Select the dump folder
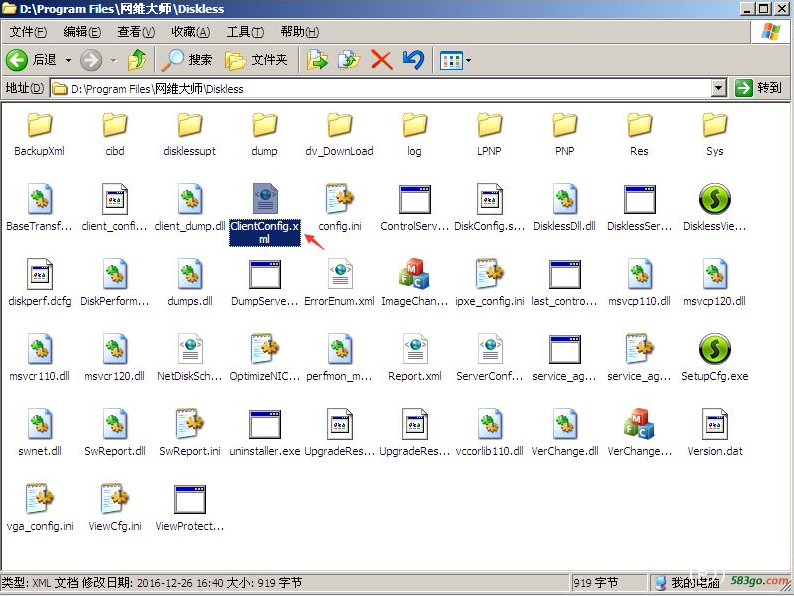Screen dimensions: 794x596 coord(264,135)
